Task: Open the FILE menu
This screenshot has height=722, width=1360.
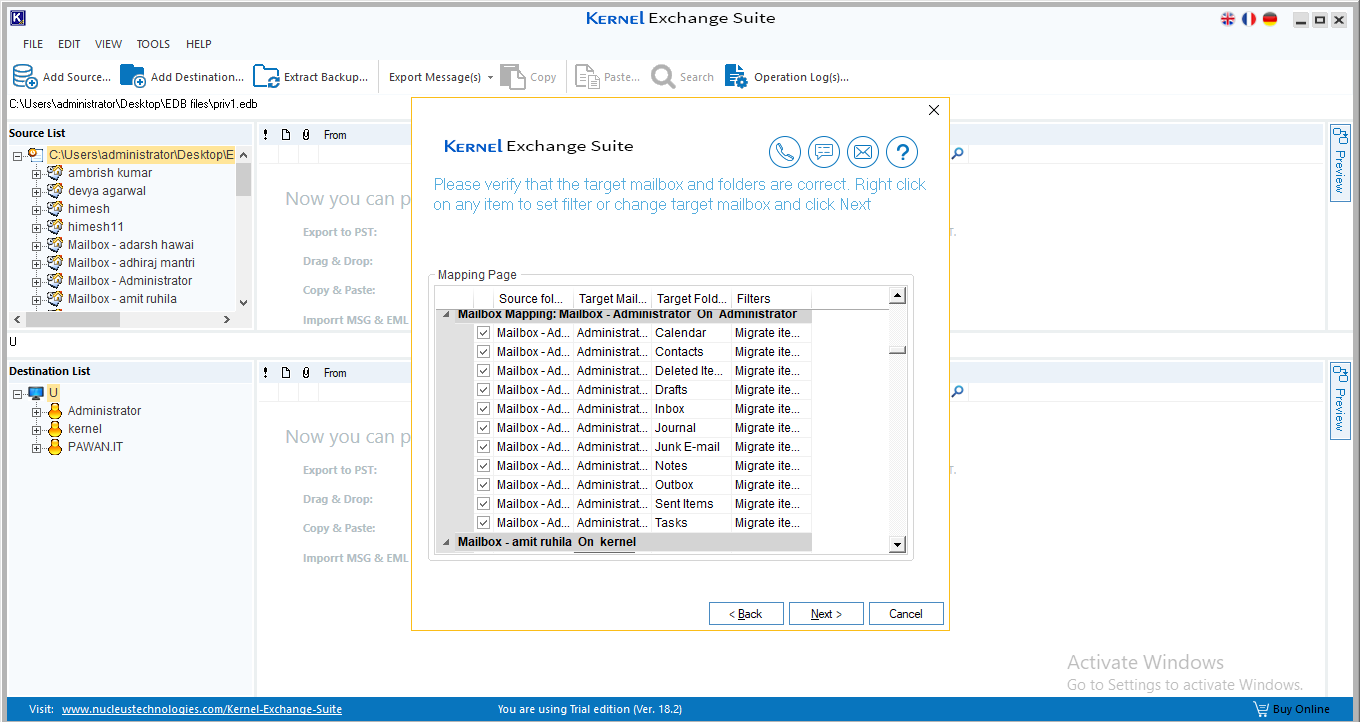Action: (33, 44)
